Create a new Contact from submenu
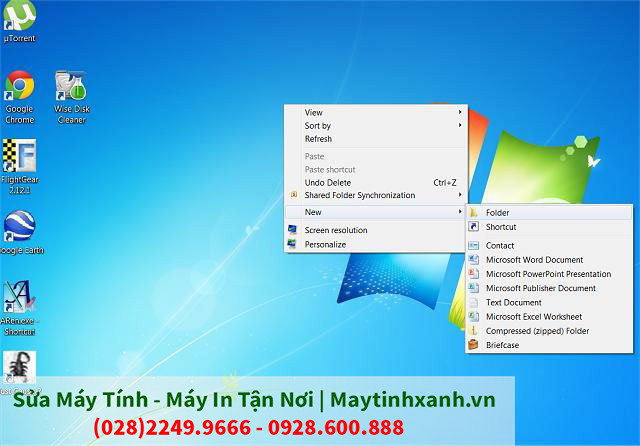The image size is (640, 446). coord(549,245)
